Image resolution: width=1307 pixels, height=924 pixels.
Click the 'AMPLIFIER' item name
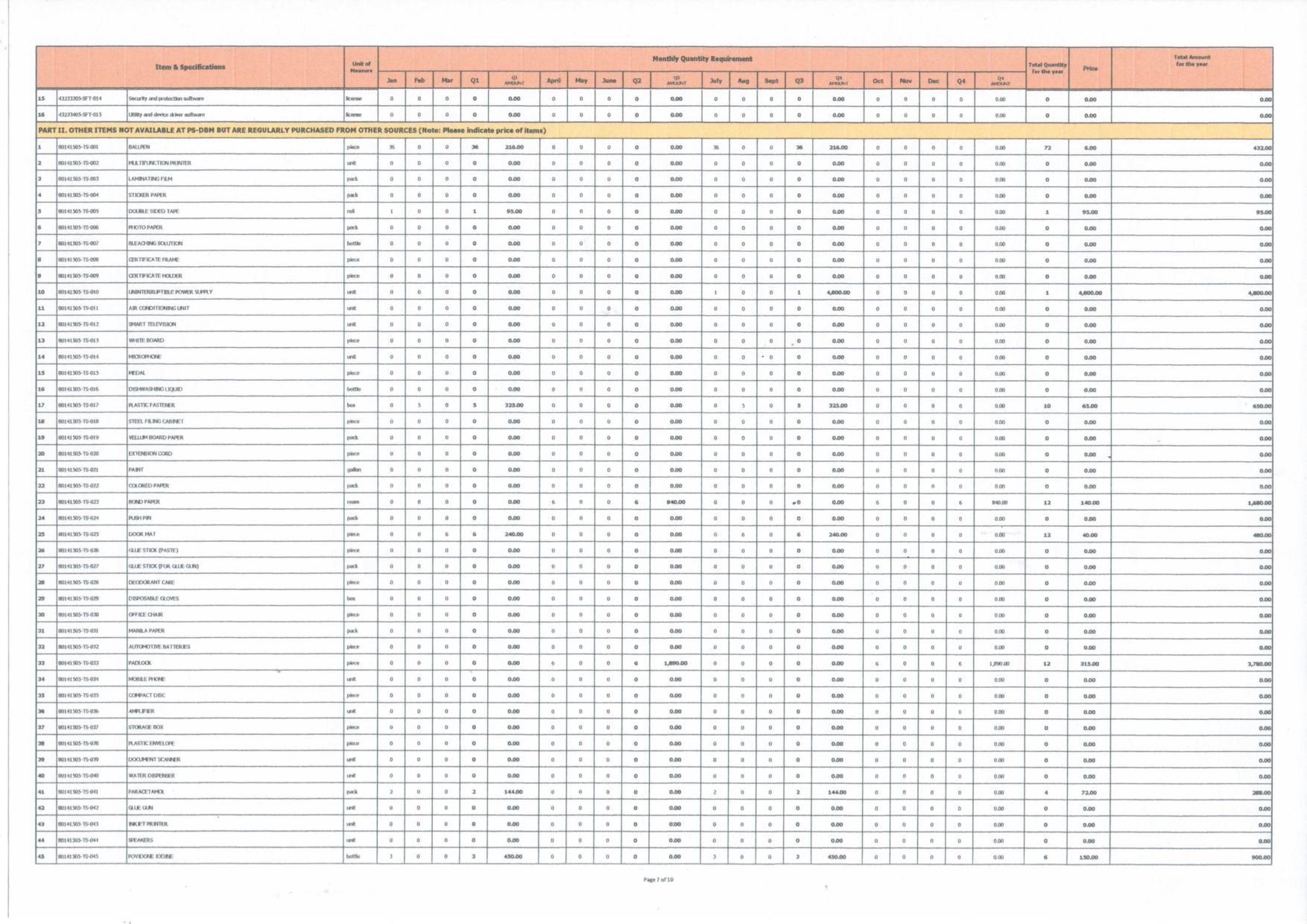pos(141,712)
